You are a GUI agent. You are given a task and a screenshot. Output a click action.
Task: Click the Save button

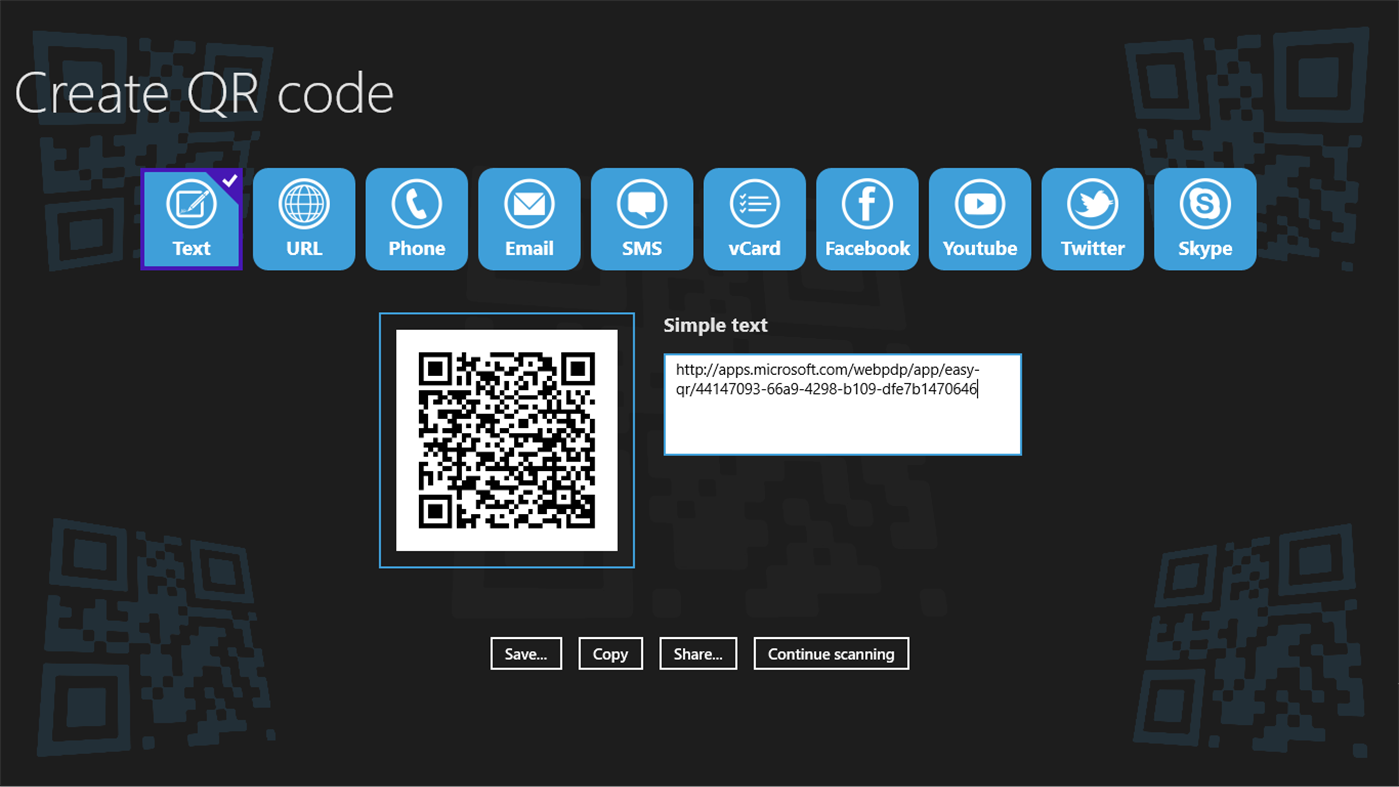[x=525, y=653]
